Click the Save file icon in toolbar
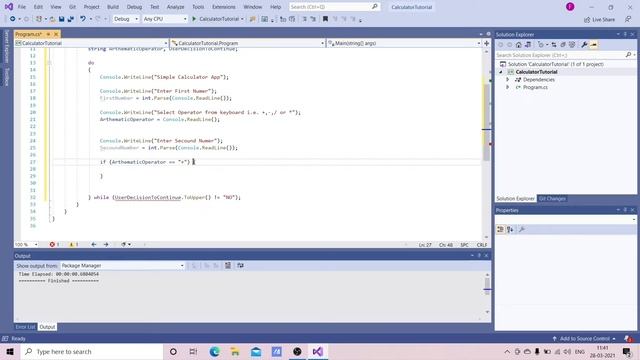 (62, 19)
